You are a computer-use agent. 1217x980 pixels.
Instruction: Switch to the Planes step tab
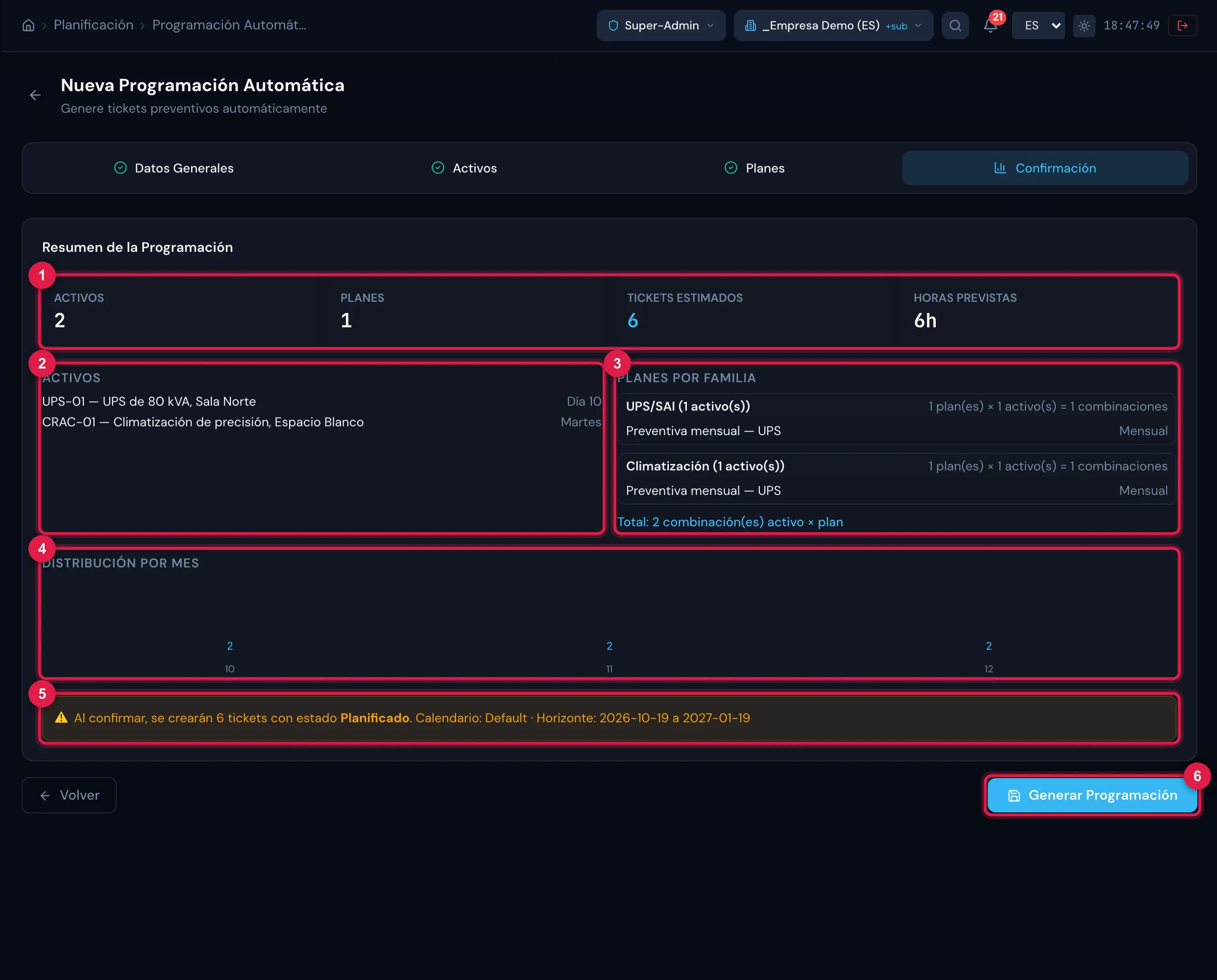coord(754,168)
